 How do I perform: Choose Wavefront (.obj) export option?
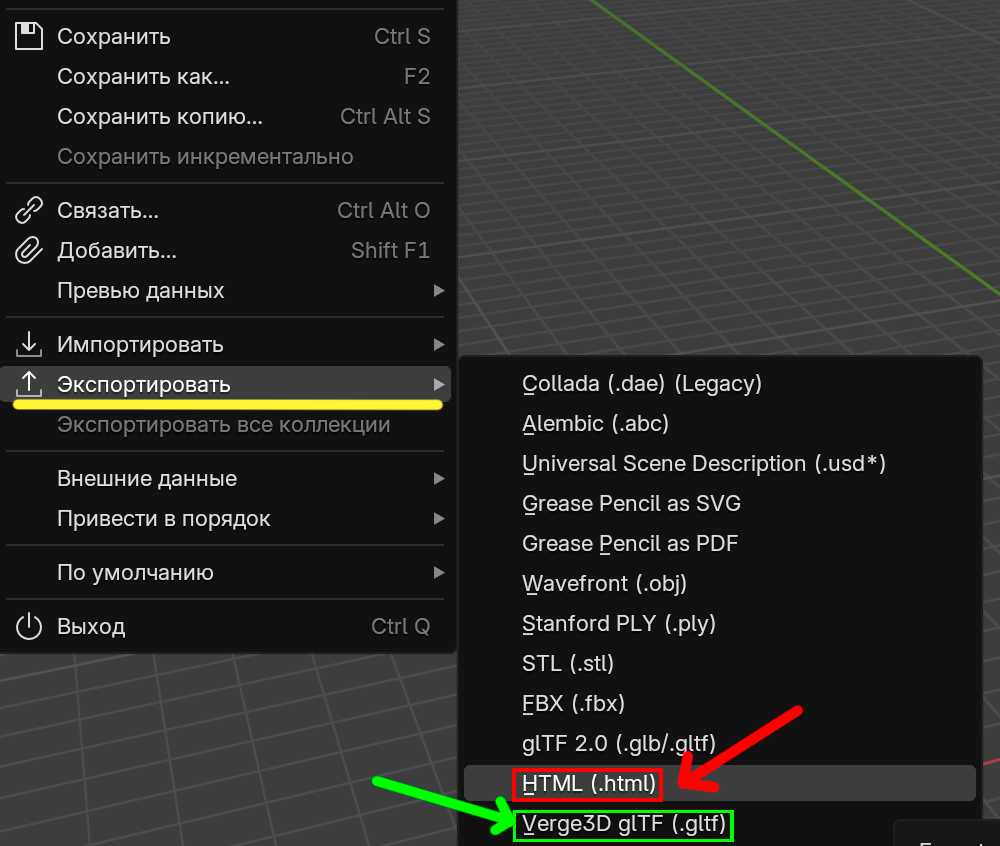point(720,584)
